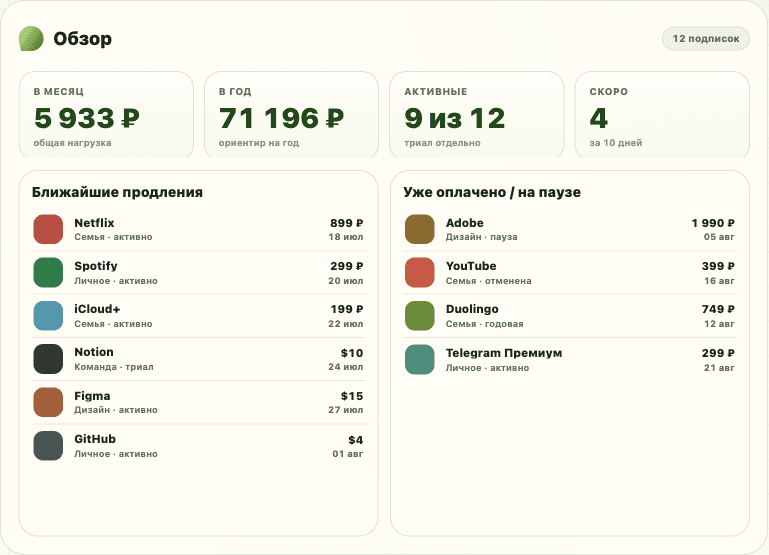Screen dimensions: 769x555
Task: Select the Netflix subscription name
Action: click(x=94, y=223)
